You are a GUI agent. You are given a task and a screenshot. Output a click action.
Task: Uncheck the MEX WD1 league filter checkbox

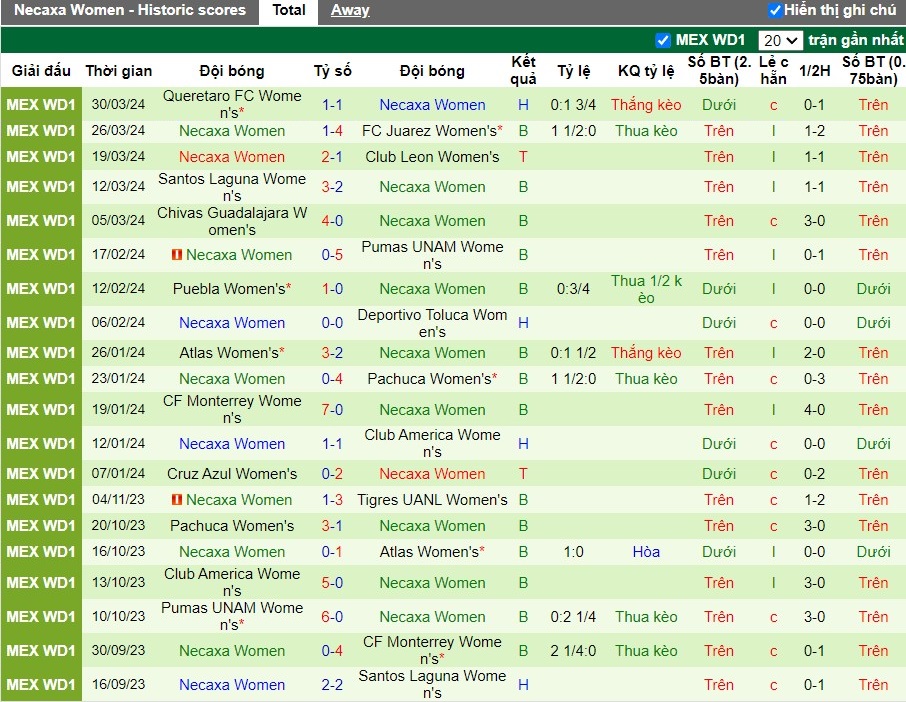(x=663, y=40)
